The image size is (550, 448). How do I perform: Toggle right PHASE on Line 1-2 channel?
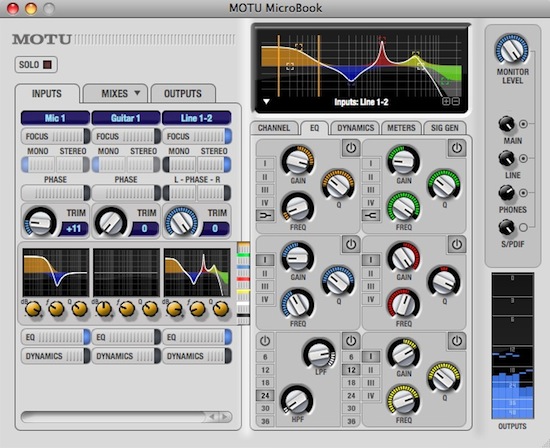[x=214, y=193]
